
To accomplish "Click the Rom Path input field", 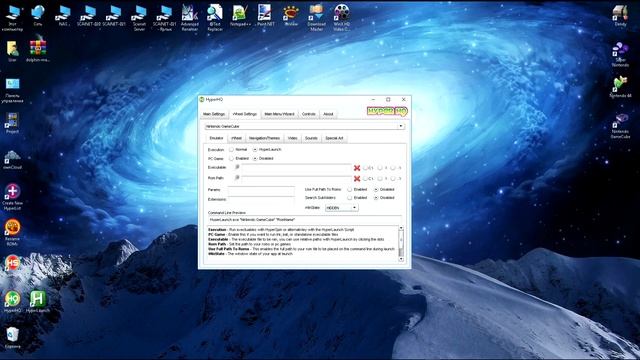I will tap(296, 178).
